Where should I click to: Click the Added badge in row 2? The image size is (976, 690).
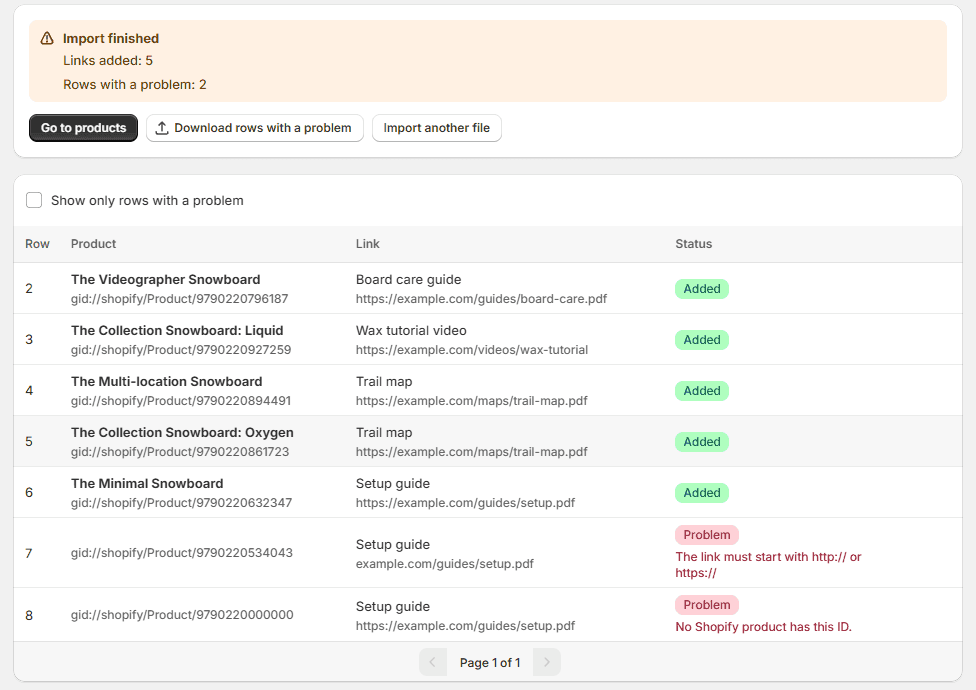pyautogui.click(x=702, y=289)
